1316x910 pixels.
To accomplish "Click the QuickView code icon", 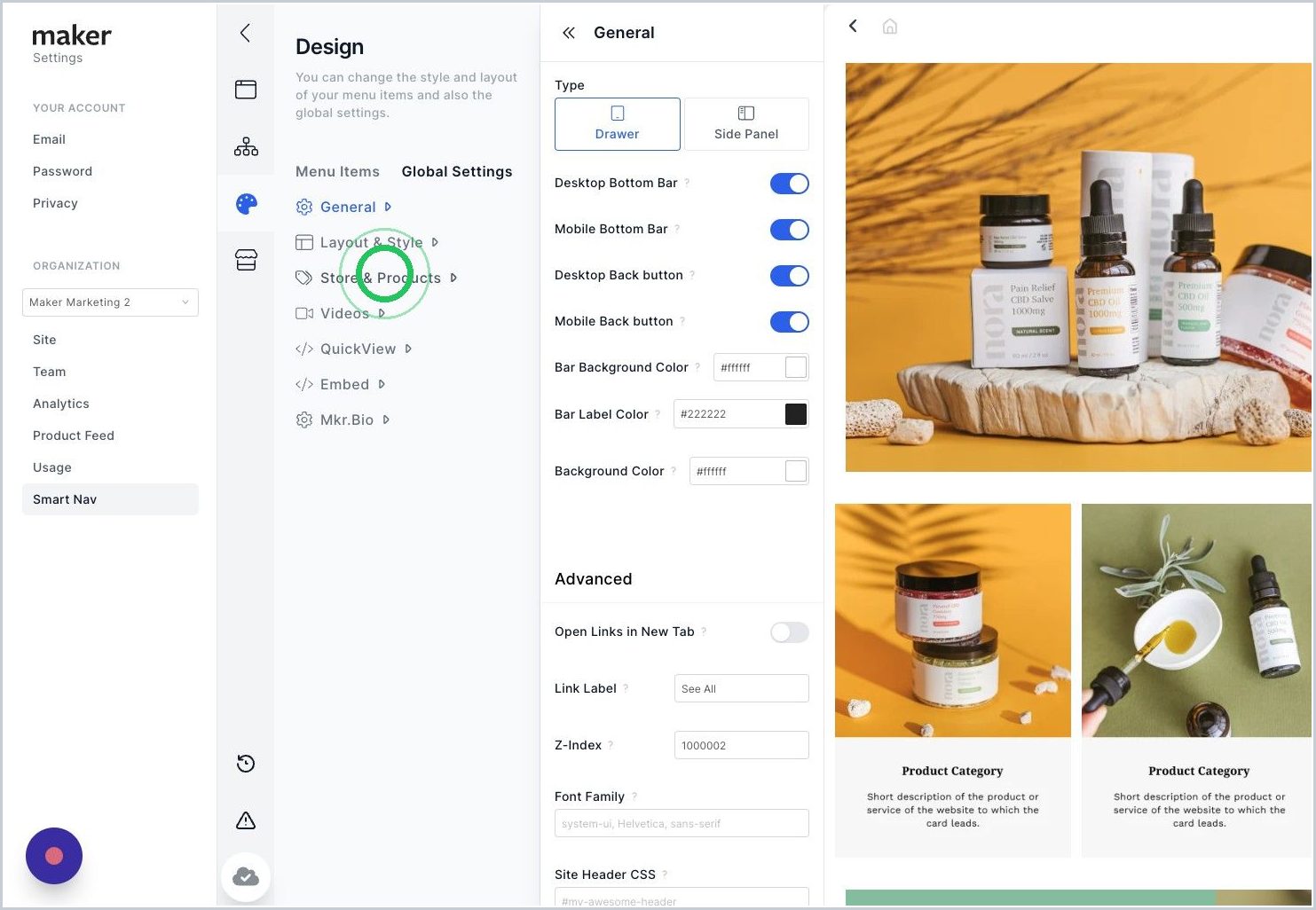I will pyautogui.click(x=304, y=349).
